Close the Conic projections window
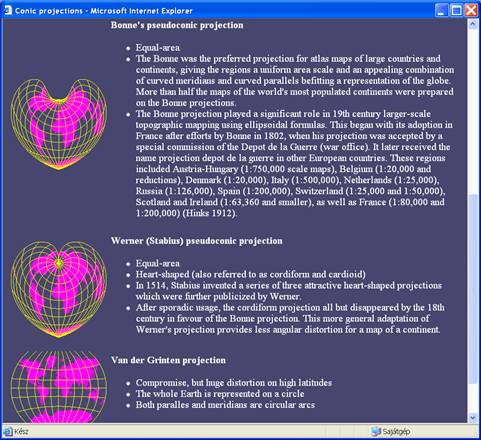Viewport: 481px width, 440px height. click(471, 10)
